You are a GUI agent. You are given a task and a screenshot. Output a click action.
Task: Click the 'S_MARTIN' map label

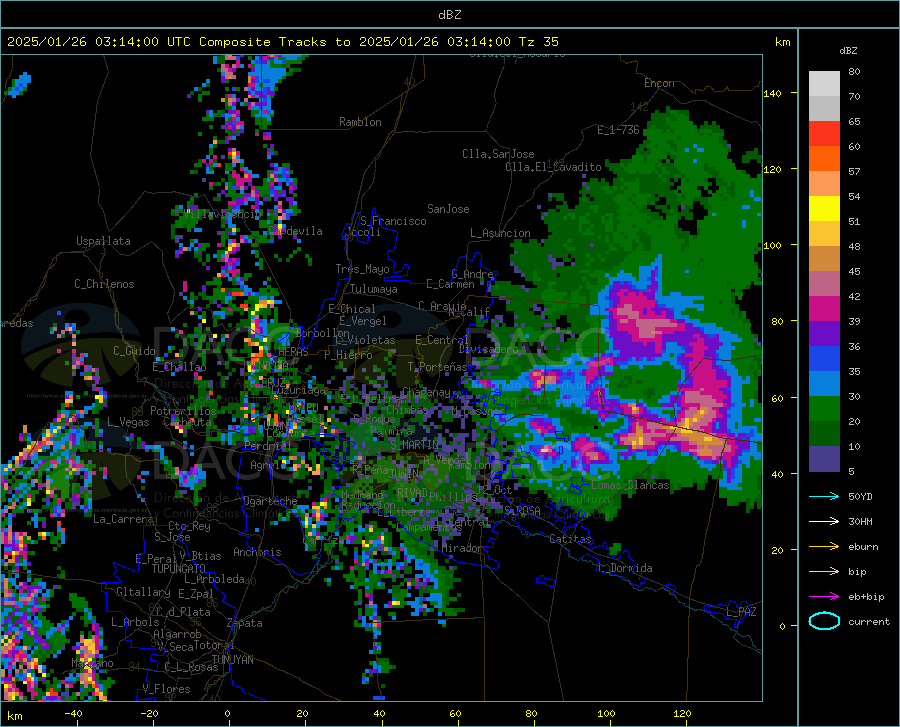[414, 445]
